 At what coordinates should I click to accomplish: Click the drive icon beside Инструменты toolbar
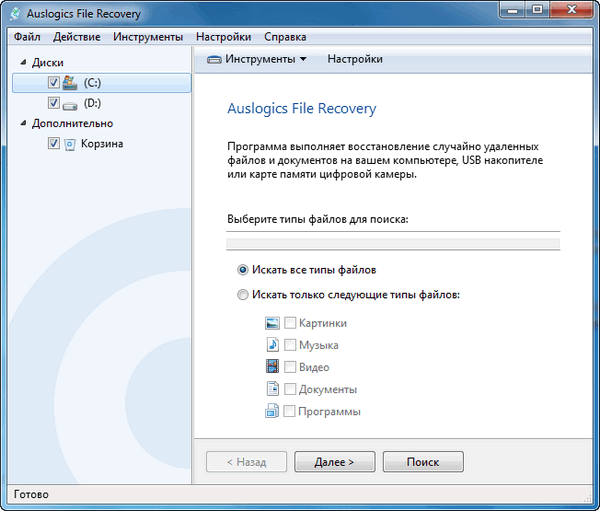[x=214, y=60]
